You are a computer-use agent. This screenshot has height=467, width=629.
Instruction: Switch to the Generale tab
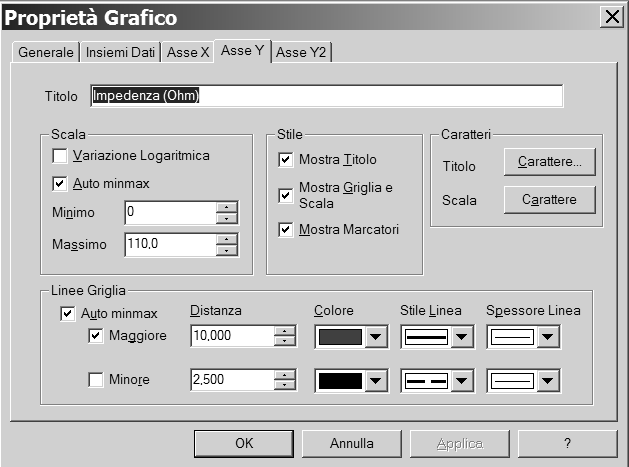tap(46, 52)
